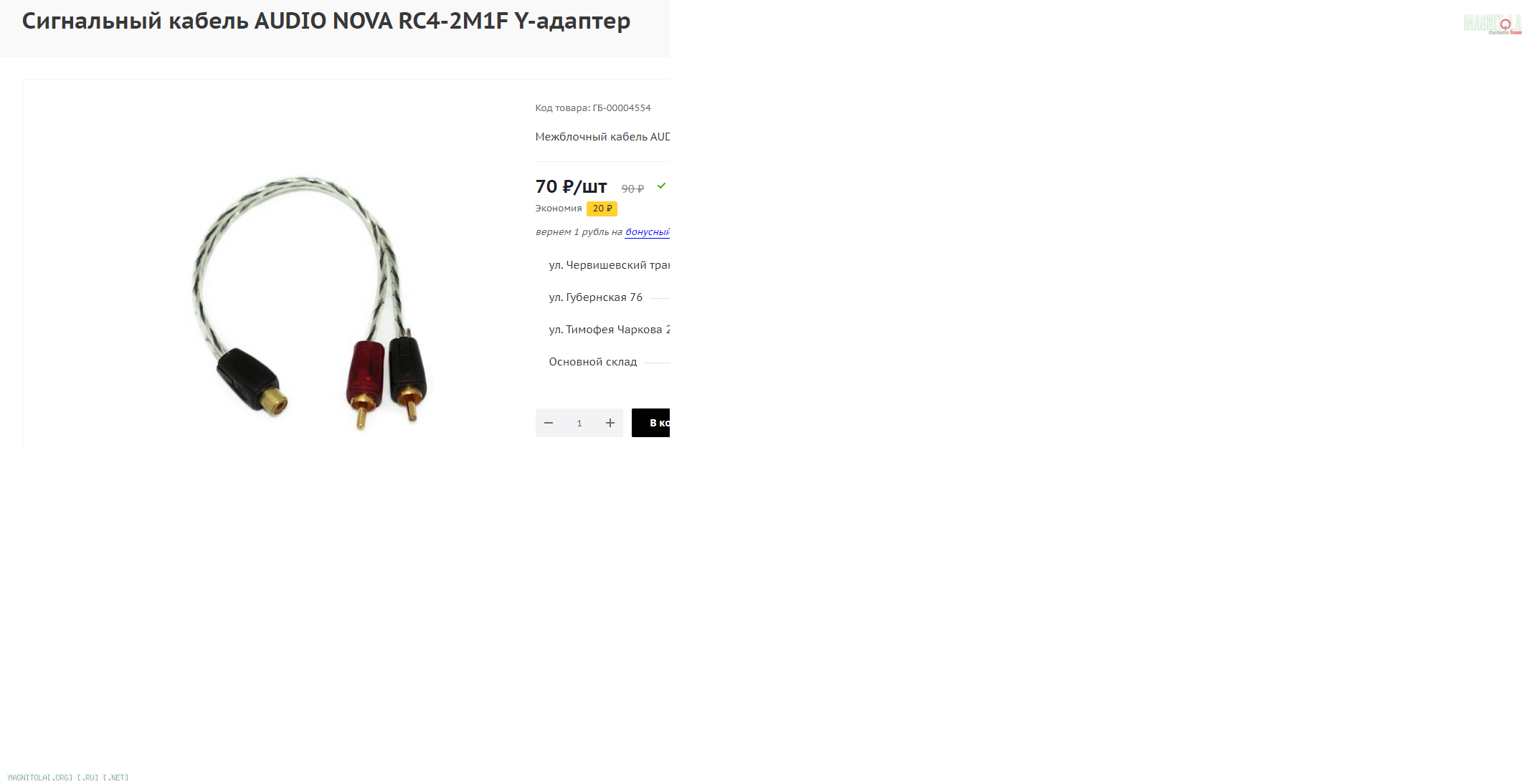The height and width of the screenshot is (784, 1536).
Task: Select the ул. Тимофея Чаркова store
Action: [610, 330]
